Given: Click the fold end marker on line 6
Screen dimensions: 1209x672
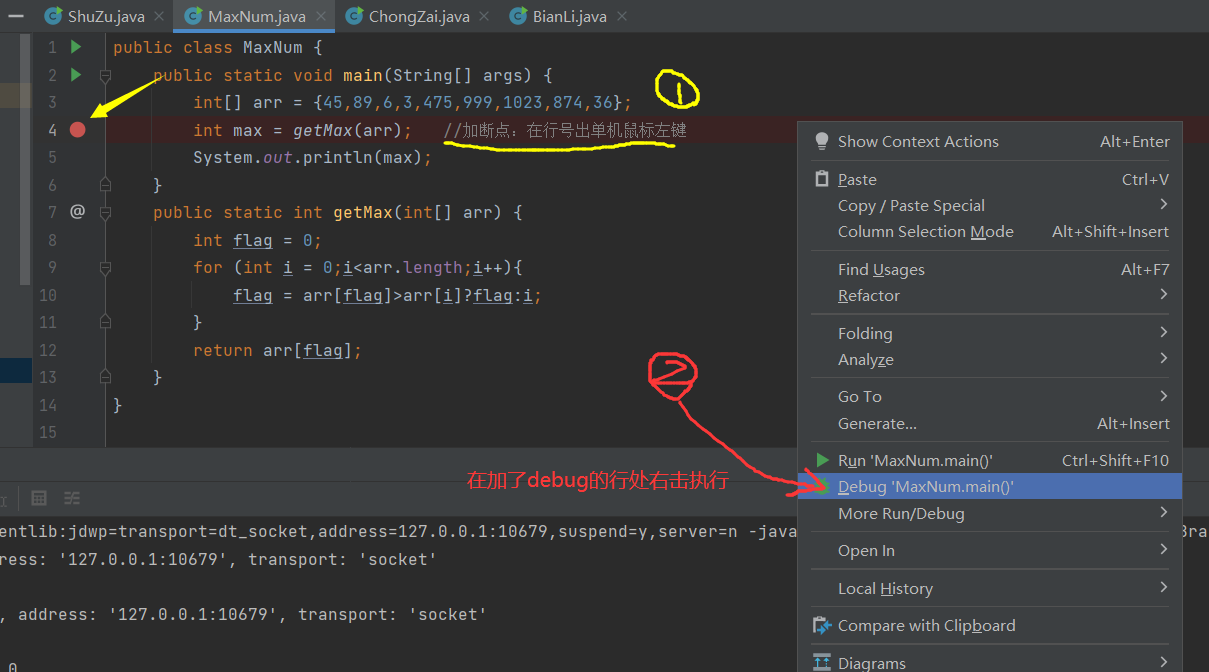Looking at the screenshot, I should point(105,185).
